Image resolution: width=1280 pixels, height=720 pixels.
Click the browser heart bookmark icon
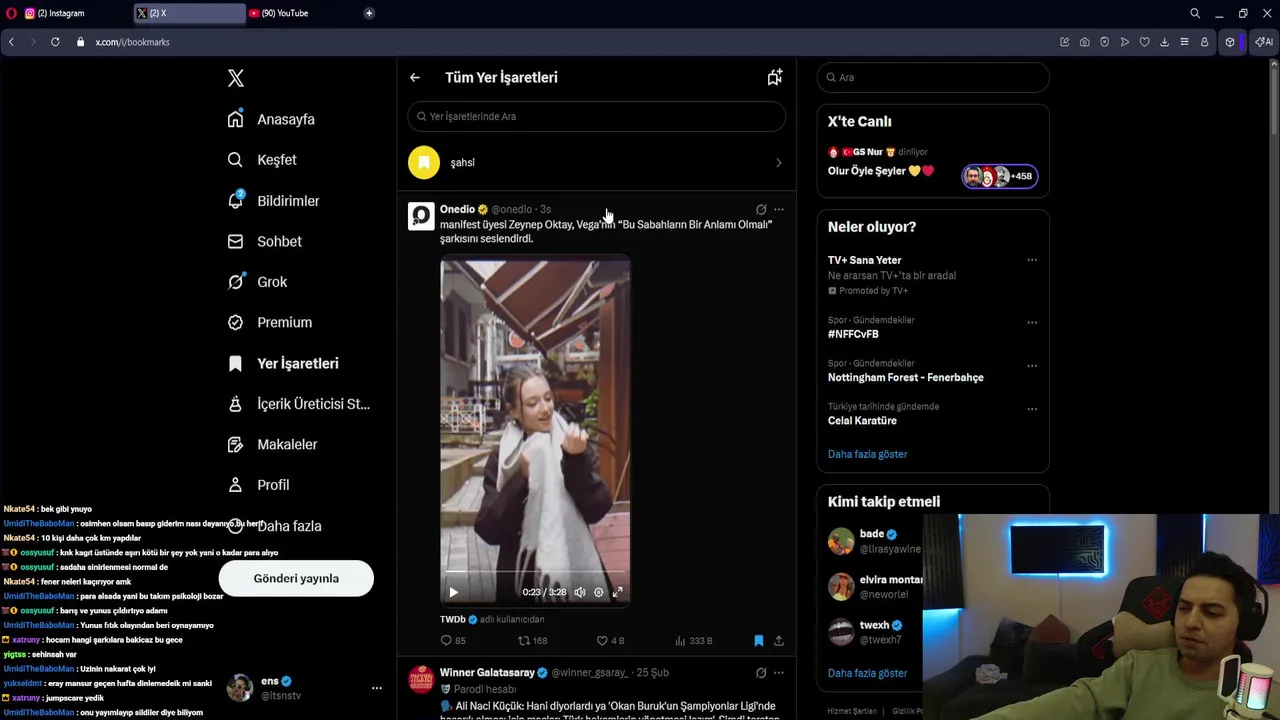[1144, 42]
